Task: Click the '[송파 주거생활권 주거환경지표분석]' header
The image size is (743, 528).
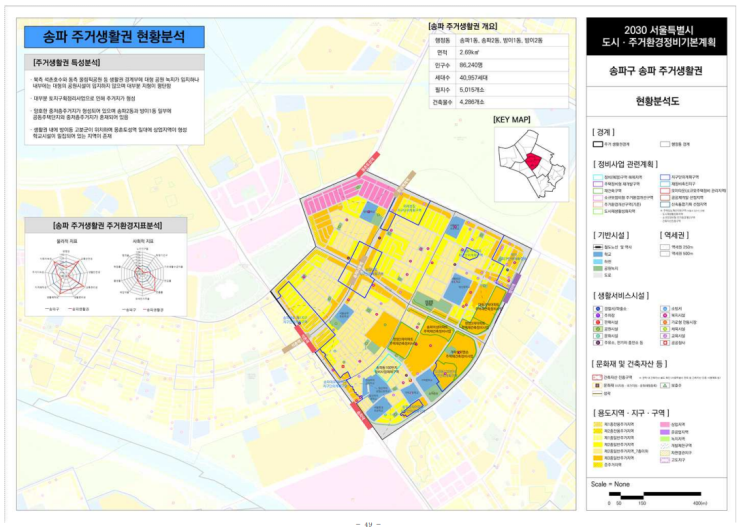Action: pyautogui.click(x=107, y=226)
